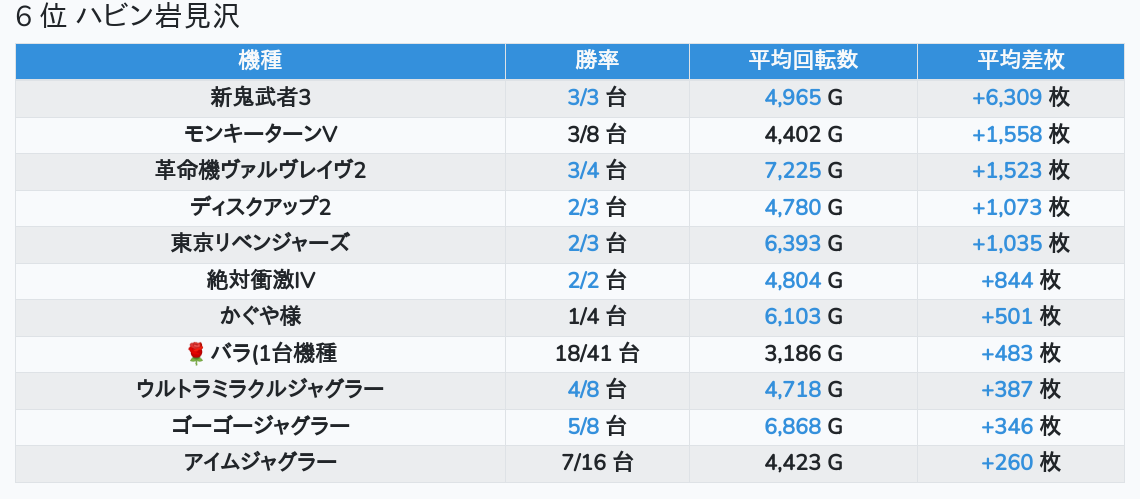The height and width of the screenshot is (499, 1140).
Task: Click the 機種 column header
Action: tap(260, 60)
